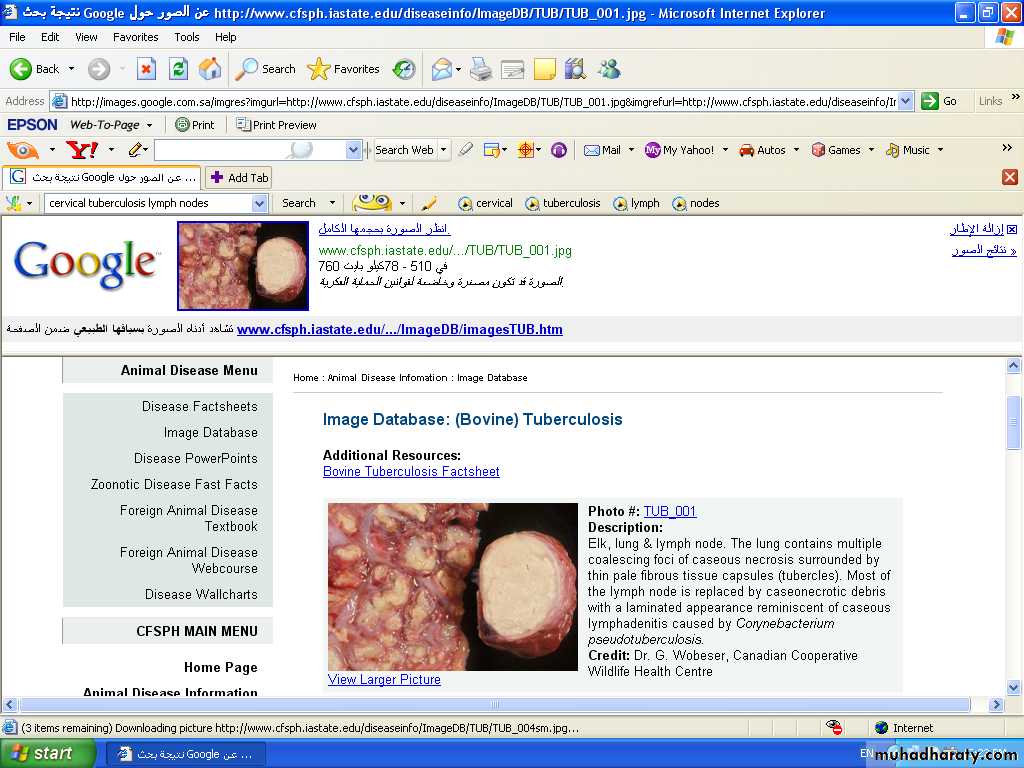Open Yahoo Mail from the toolbar
1024x768 pixels.
(x=602, y=150)
